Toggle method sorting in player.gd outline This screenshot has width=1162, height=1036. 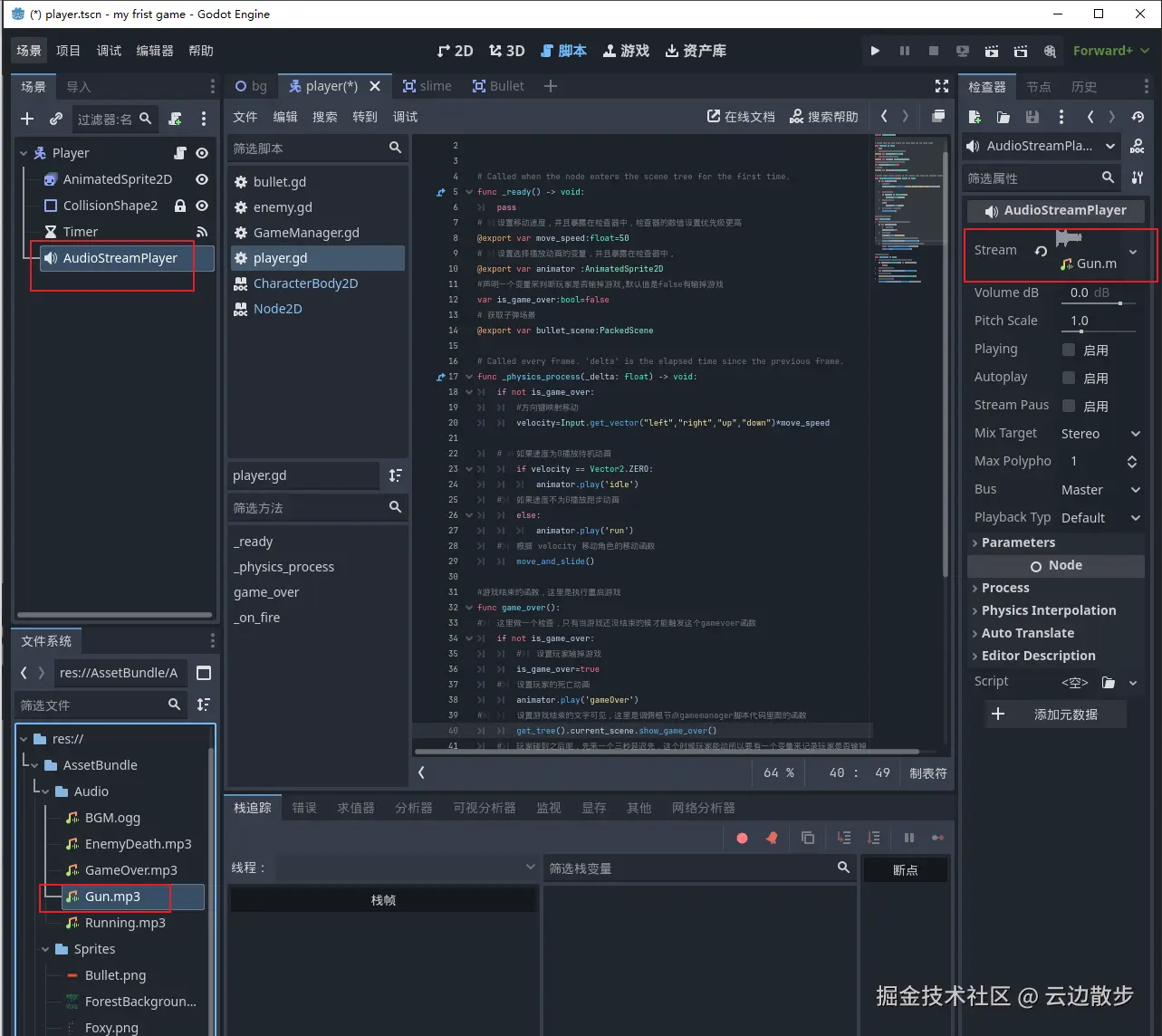395,475
